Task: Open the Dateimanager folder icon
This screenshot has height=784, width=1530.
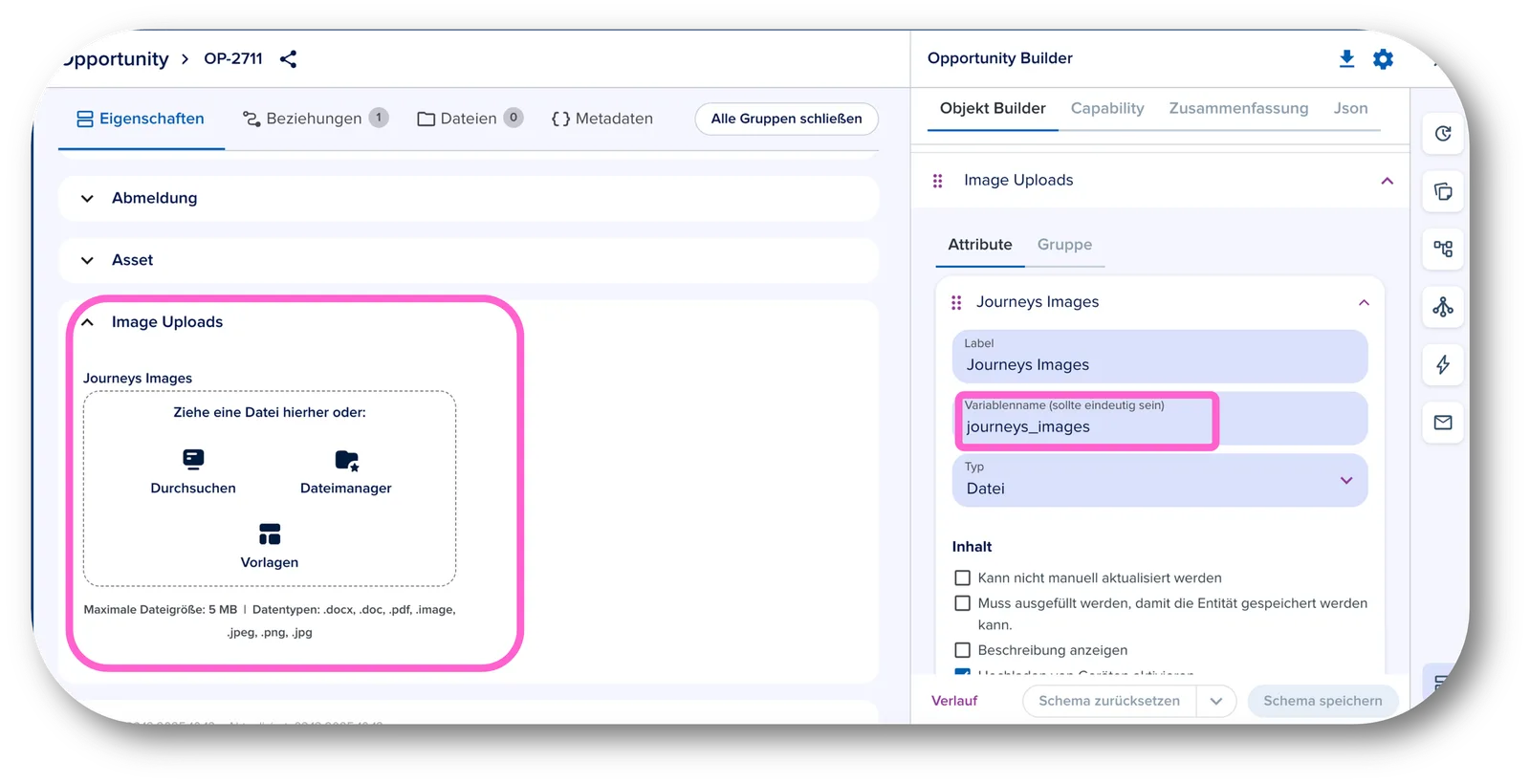Action: [346, 461]
